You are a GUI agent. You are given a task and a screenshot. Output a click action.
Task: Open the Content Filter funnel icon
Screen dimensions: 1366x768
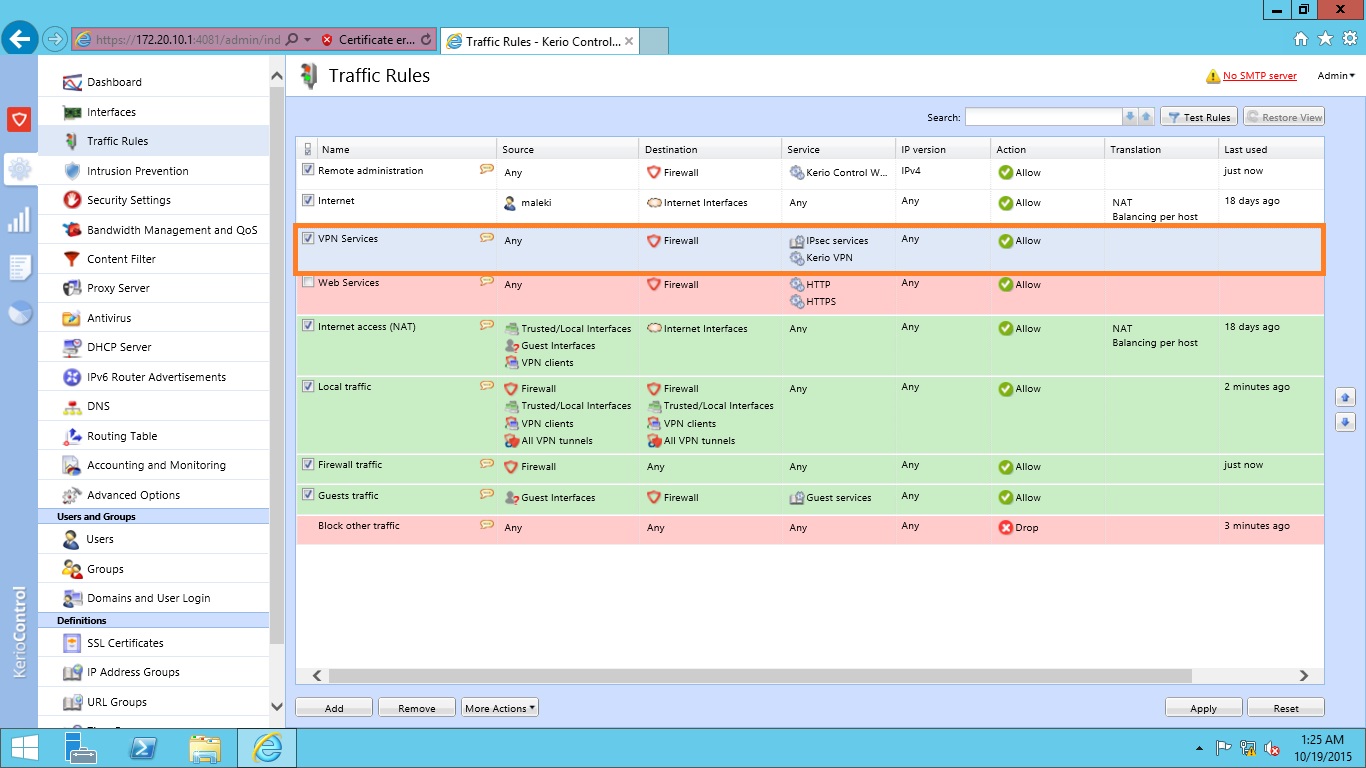tap(71, 259)
